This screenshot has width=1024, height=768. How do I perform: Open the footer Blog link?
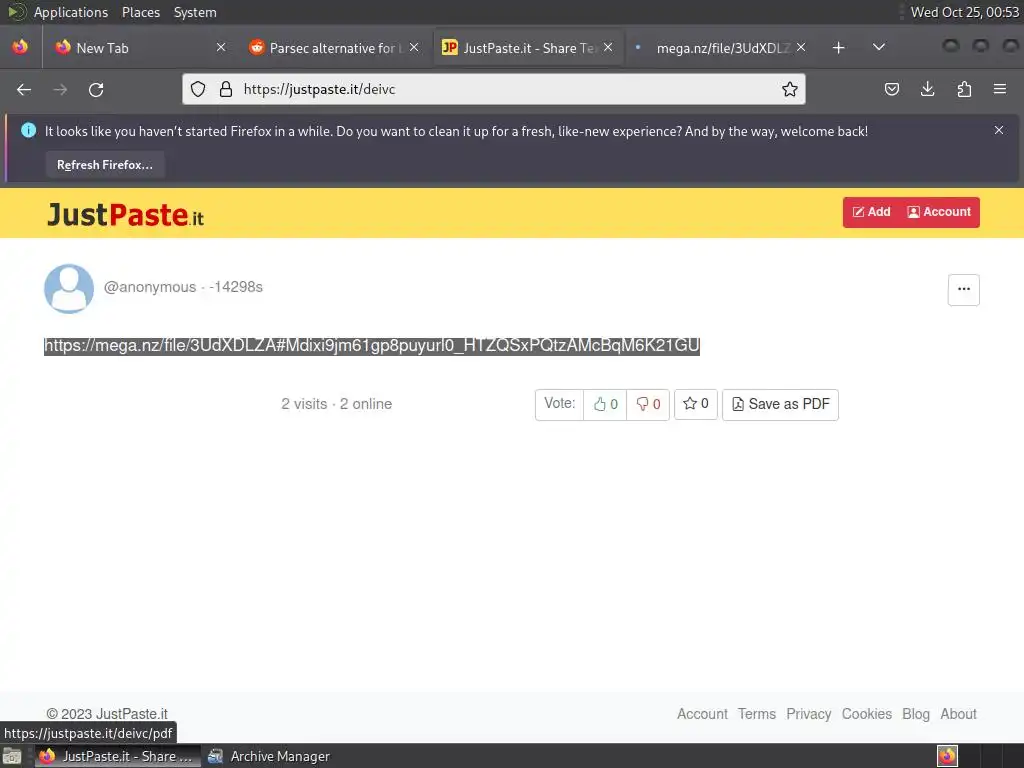coord(916,714)
